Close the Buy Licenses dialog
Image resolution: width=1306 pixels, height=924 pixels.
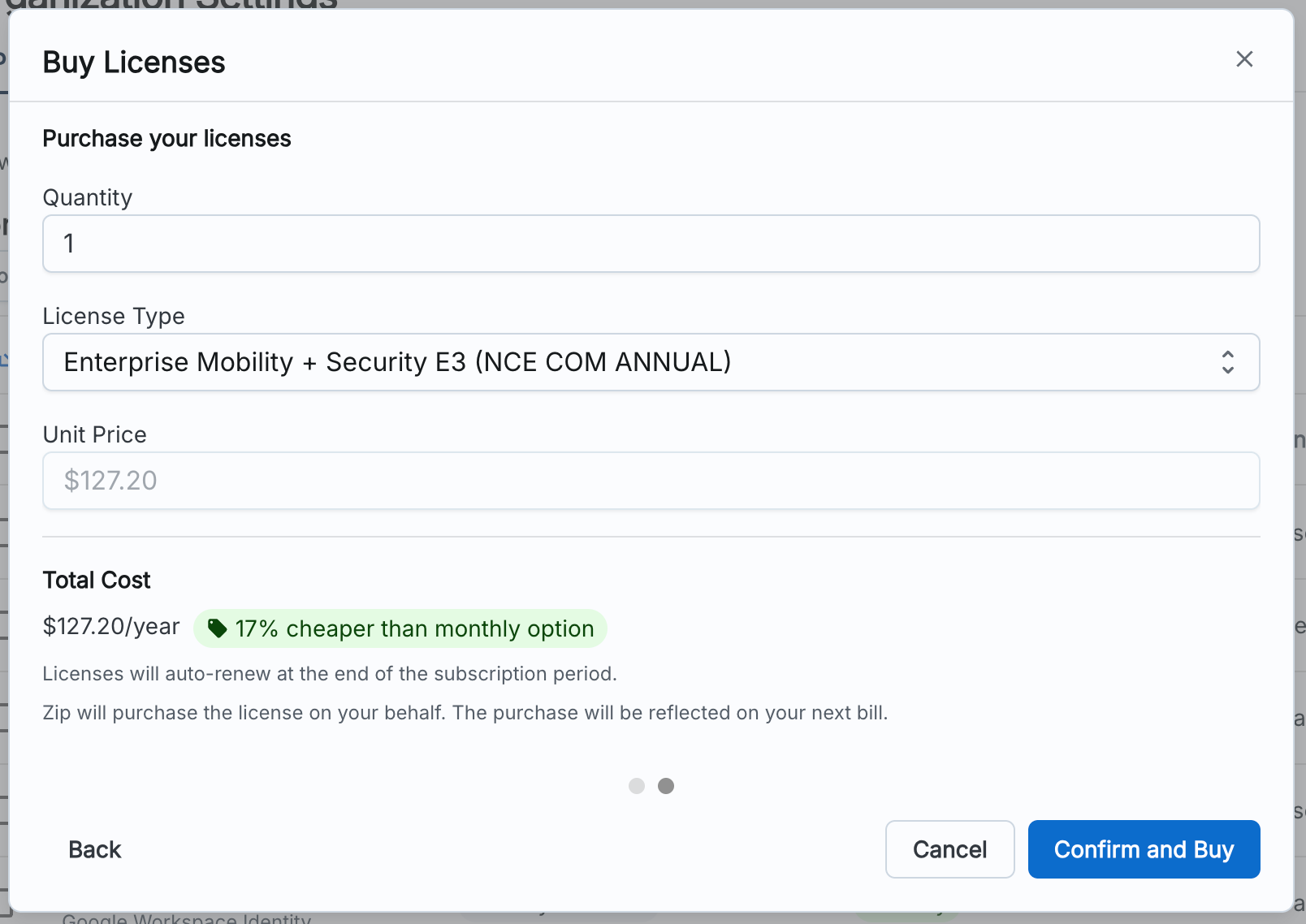tap(1244, 59)
